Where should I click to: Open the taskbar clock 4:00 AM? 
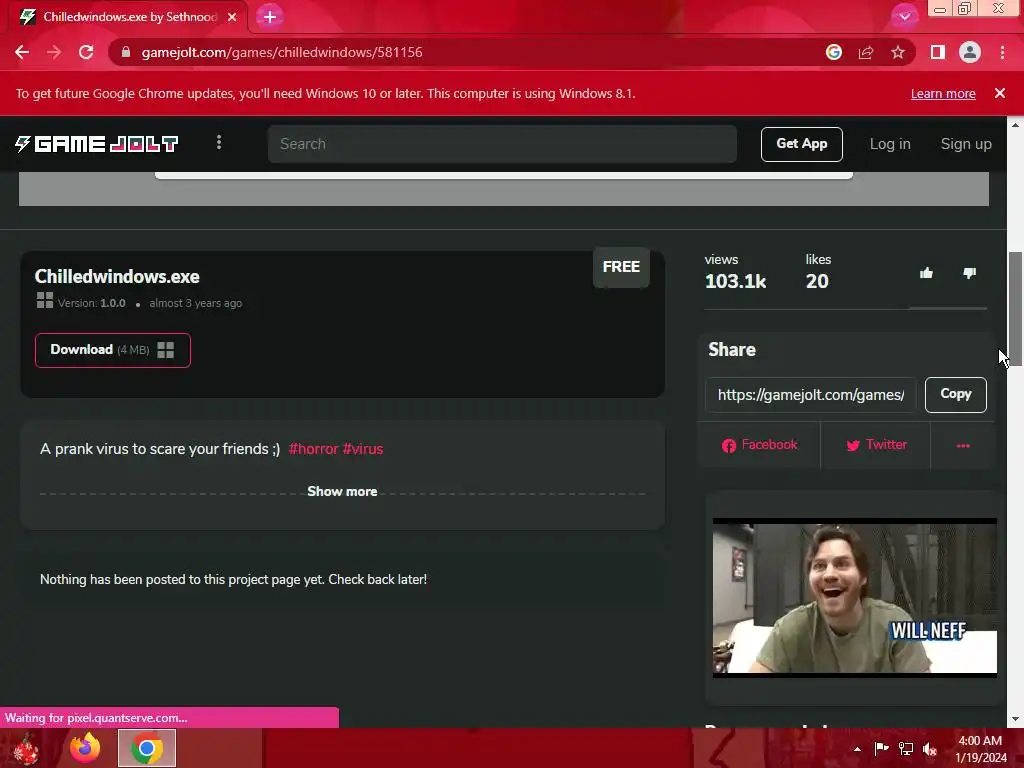click(980, 749)
